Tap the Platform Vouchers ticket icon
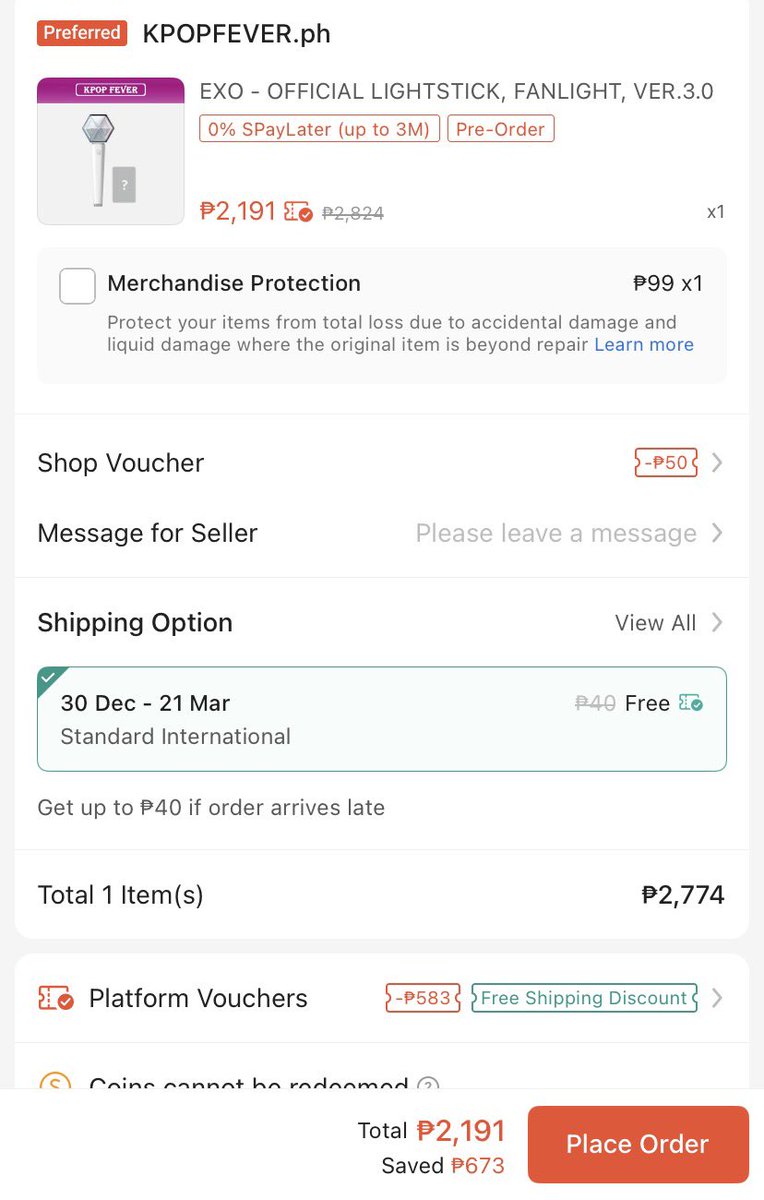This screenshot has height=1200, width=764. point(55,998)
